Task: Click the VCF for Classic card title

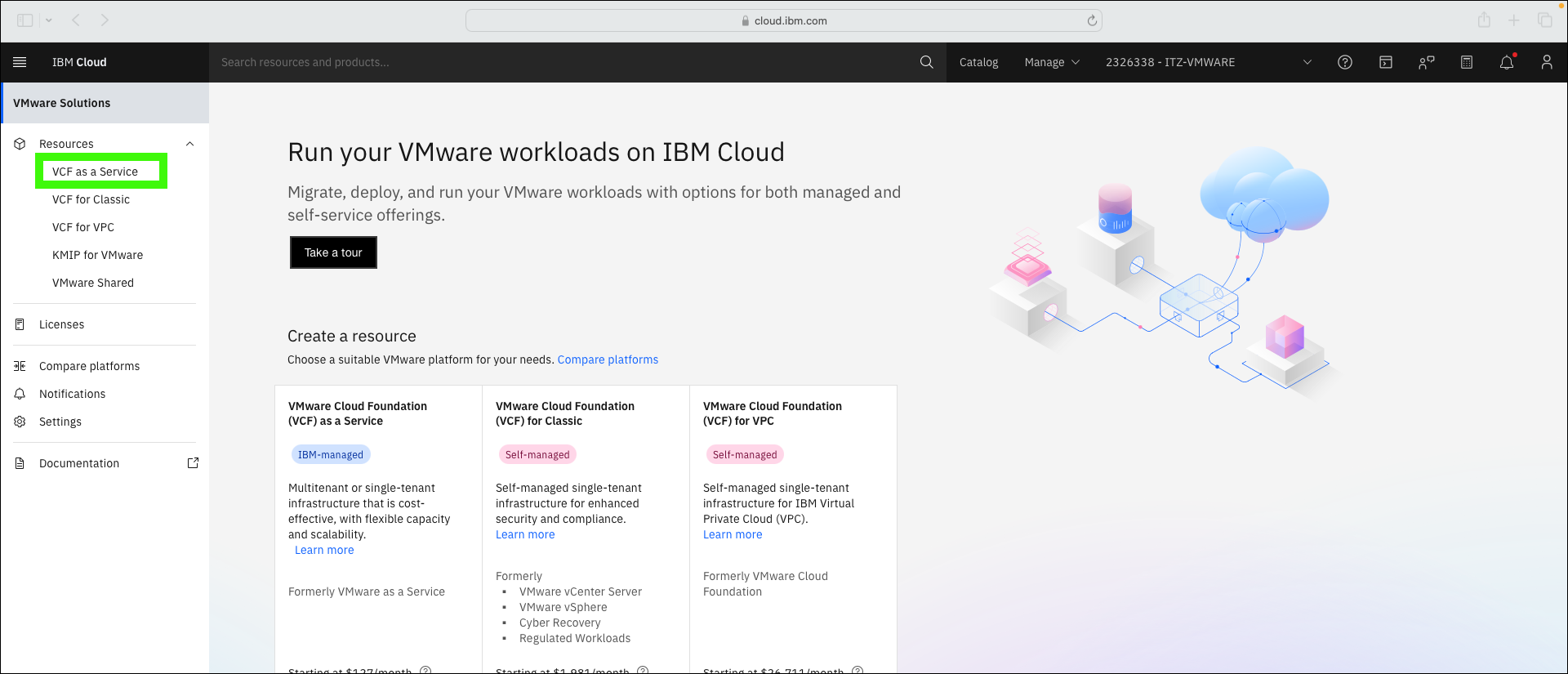Action: tap(565, 413)
